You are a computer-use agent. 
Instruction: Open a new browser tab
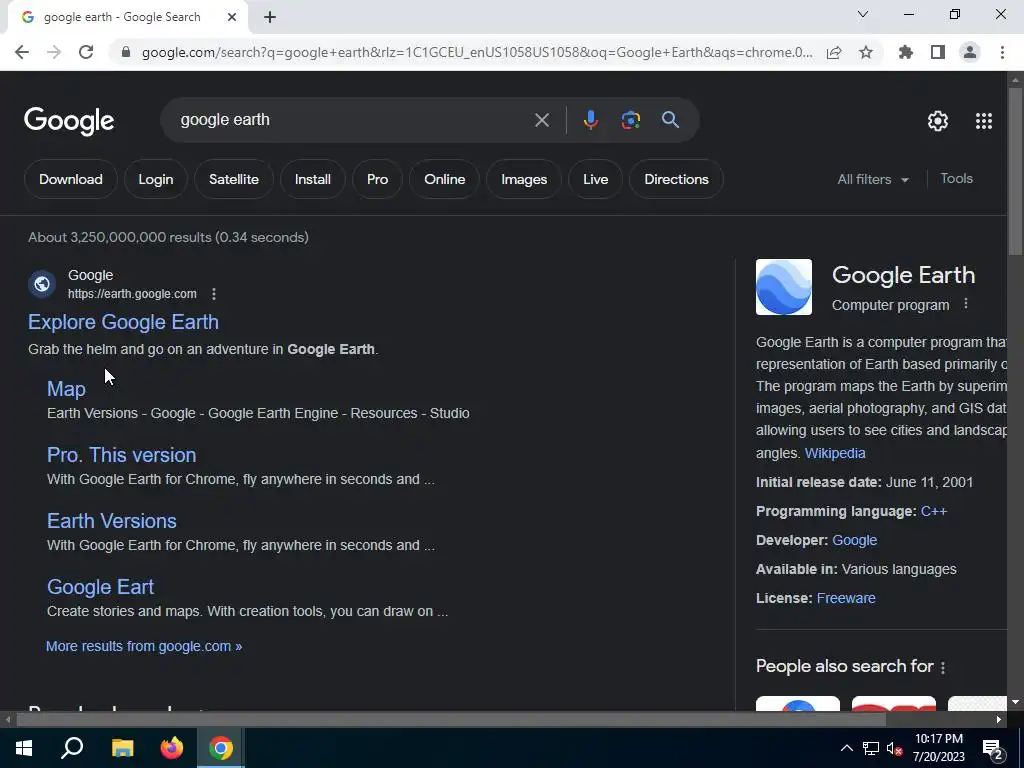tap(270, 17)
